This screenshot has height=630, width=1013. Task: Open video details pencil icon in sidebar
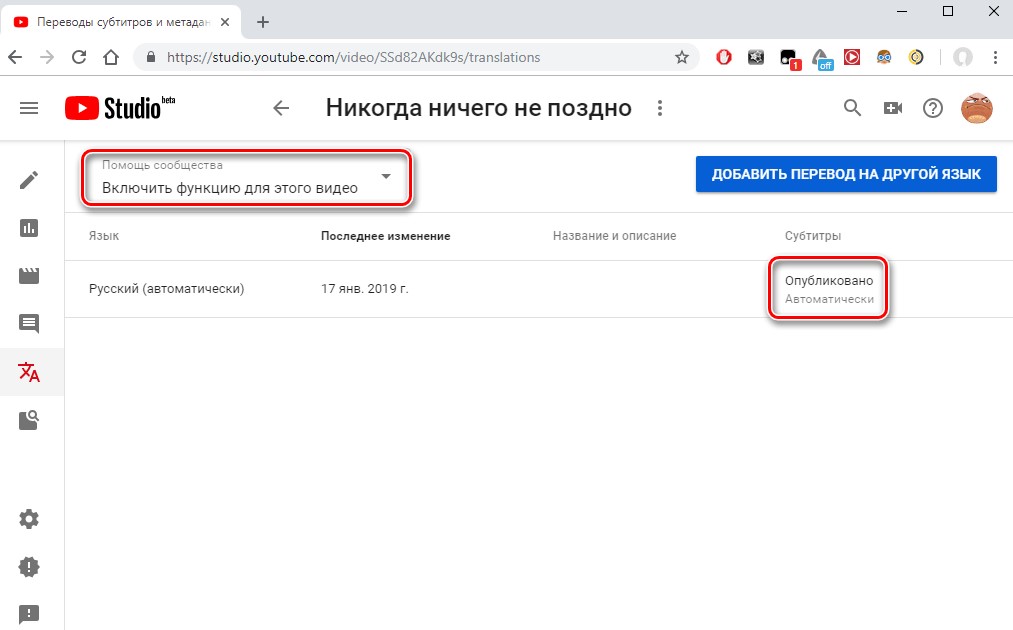30,180
